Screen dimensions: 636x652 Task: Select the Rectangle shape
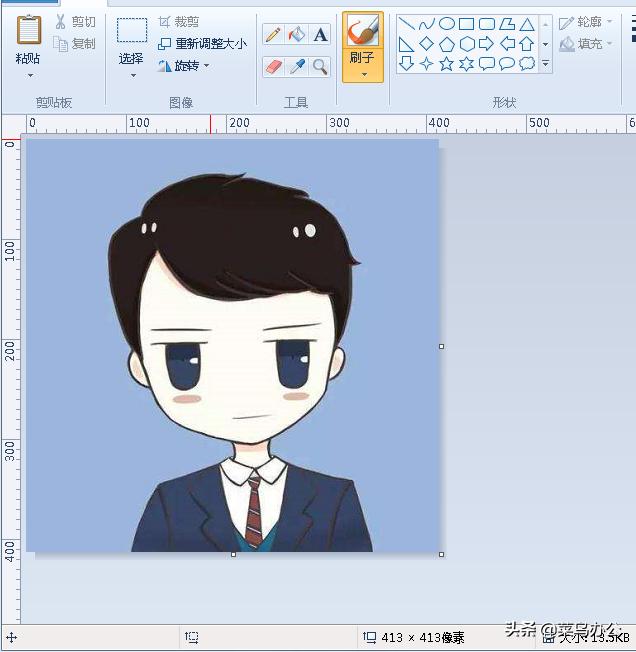(x=467, y=24)
